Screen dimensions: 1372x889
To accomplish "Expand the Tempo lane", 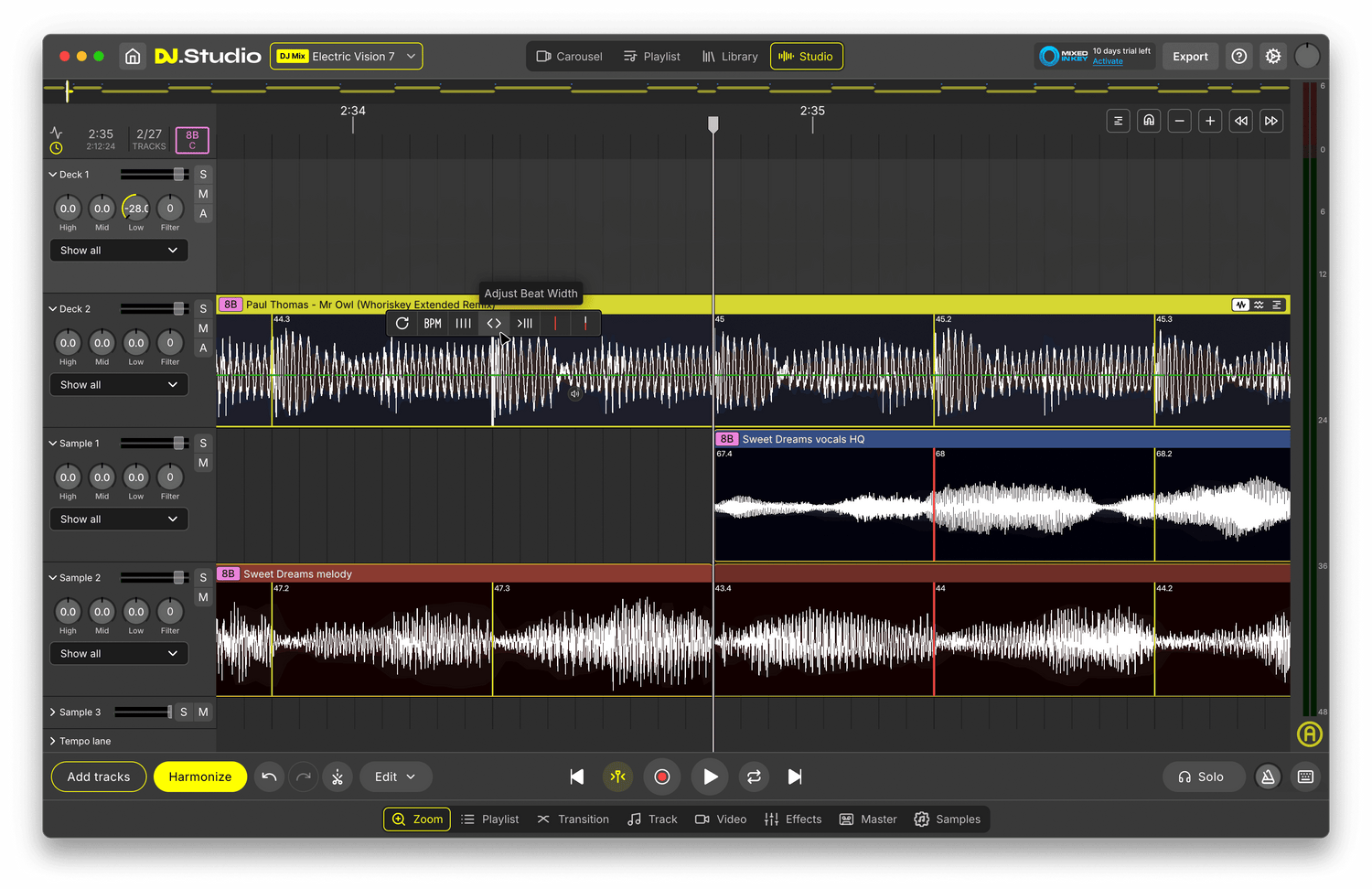I will pyautogui.click(x=53, y=741).
